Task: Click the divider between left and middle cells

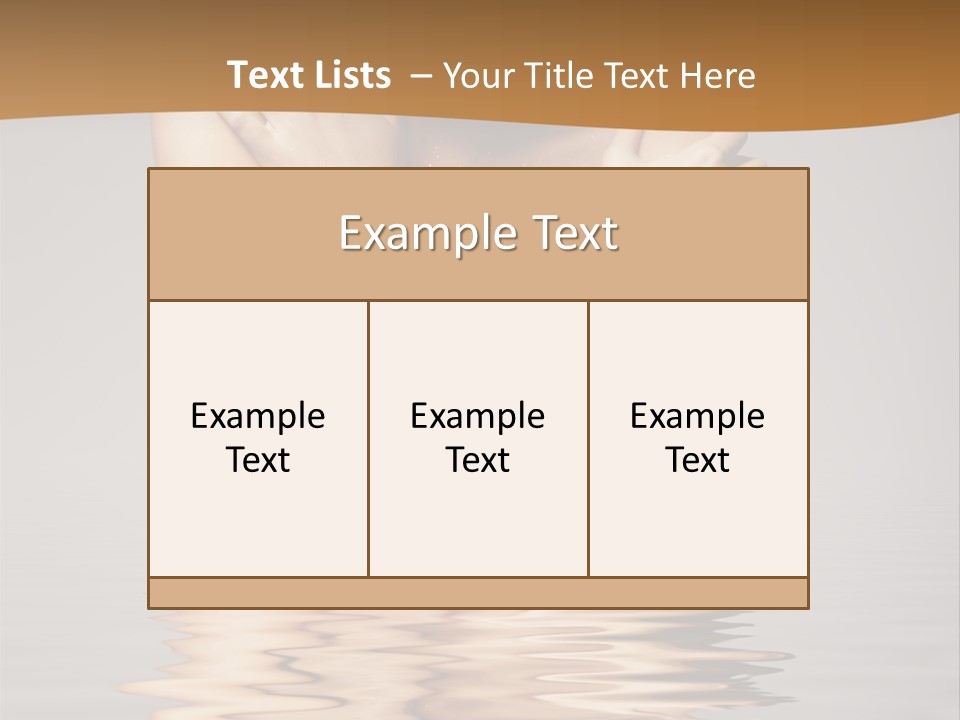Action: [368, 438]
